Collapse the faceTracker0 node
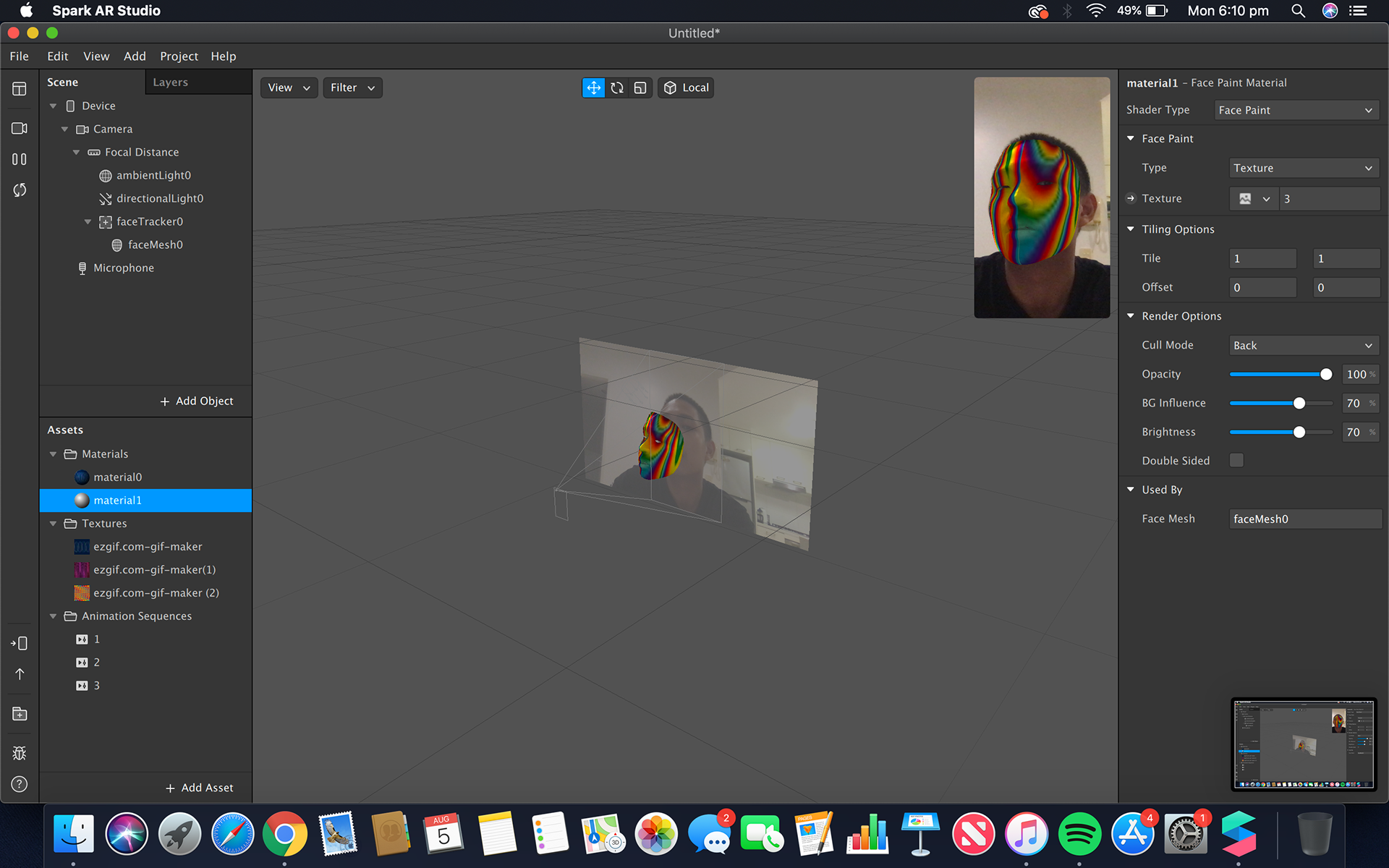Screen dimensions: 1389x868 (x=88, y=222)
